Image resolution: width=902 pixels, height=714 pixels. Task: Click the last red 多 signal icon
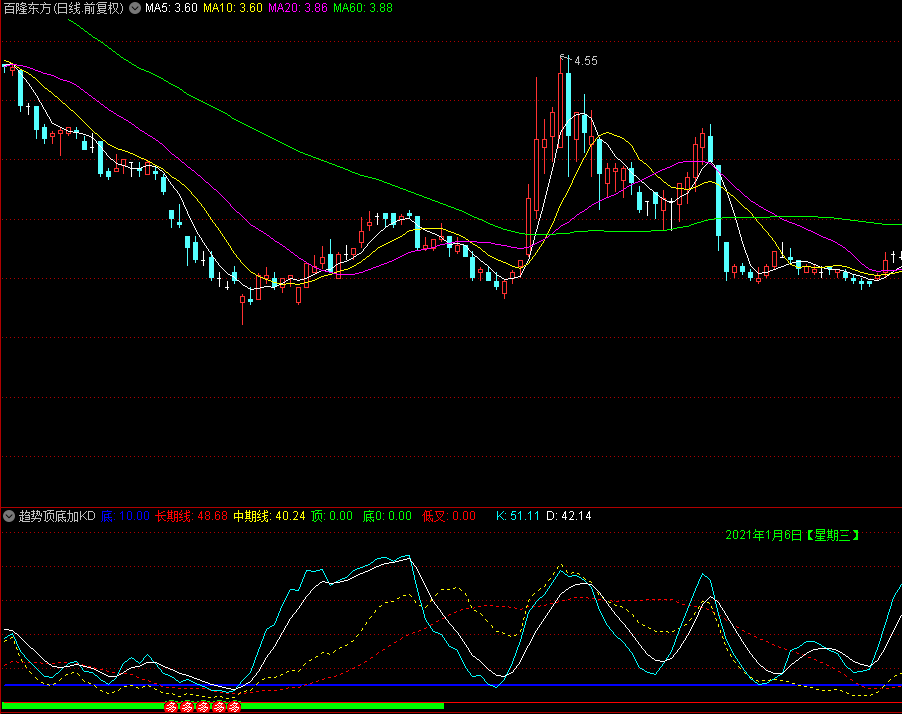pyautogui.click(x=235, y=707)
